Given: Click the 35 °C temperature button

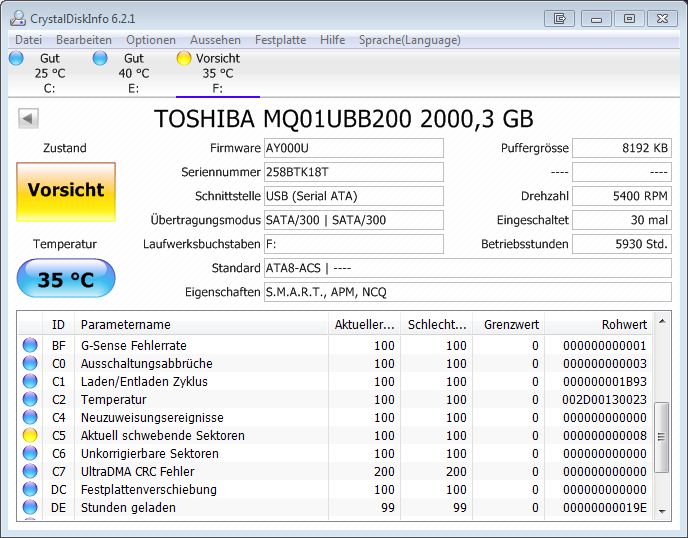Looking at the screenshot, I should pyautogui.click(x=66, y=278).
